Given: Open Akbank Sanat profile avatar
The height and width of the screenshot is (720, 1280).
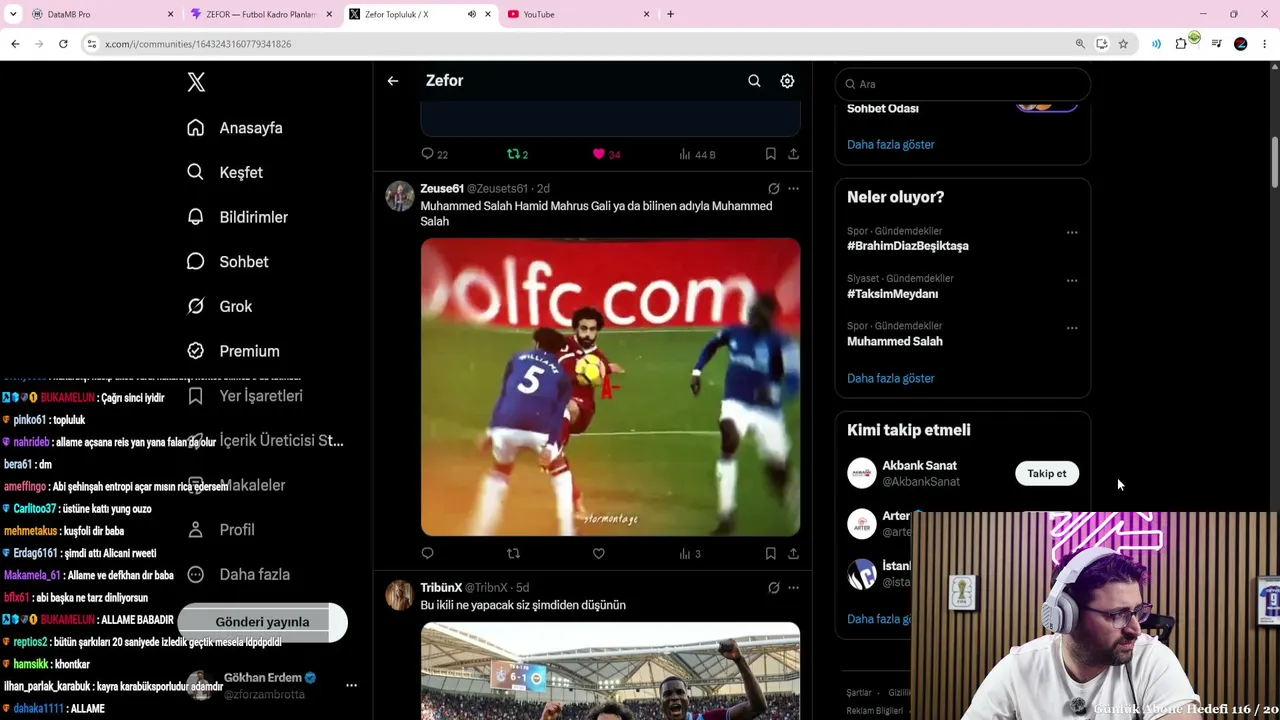Looking at the screenshot, I should (862, 473).
